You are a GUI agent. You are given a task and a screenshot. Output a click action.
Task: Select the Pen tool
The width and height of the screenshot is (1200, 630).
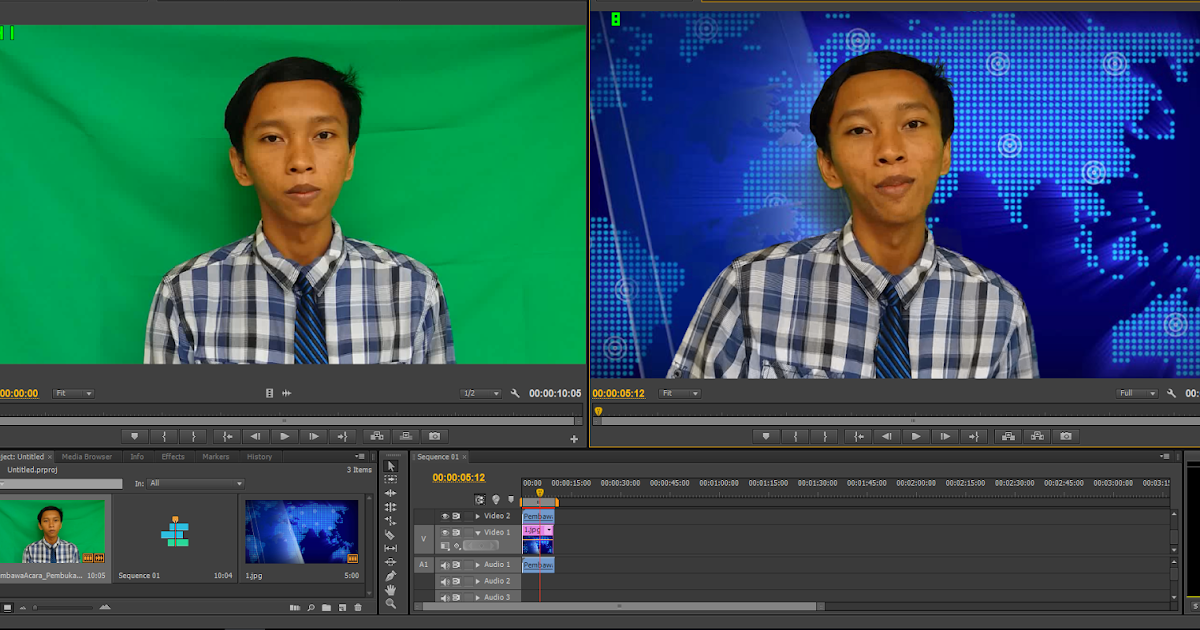[391, 576]
